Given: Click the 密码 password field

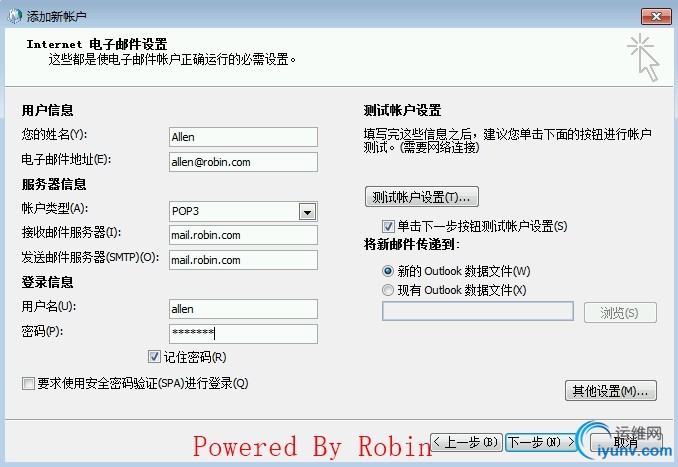Looking at the screenshot, I should pos(243,334).
